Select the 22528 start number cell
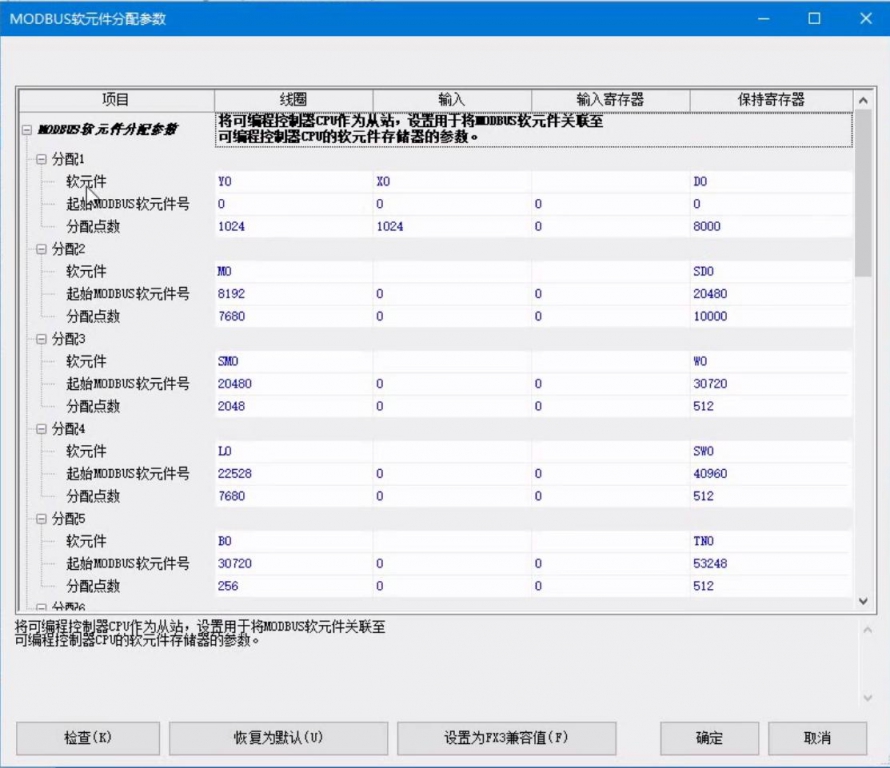This screenshot has width=890, height=768. pyautogui.click(x=293, y=473)
